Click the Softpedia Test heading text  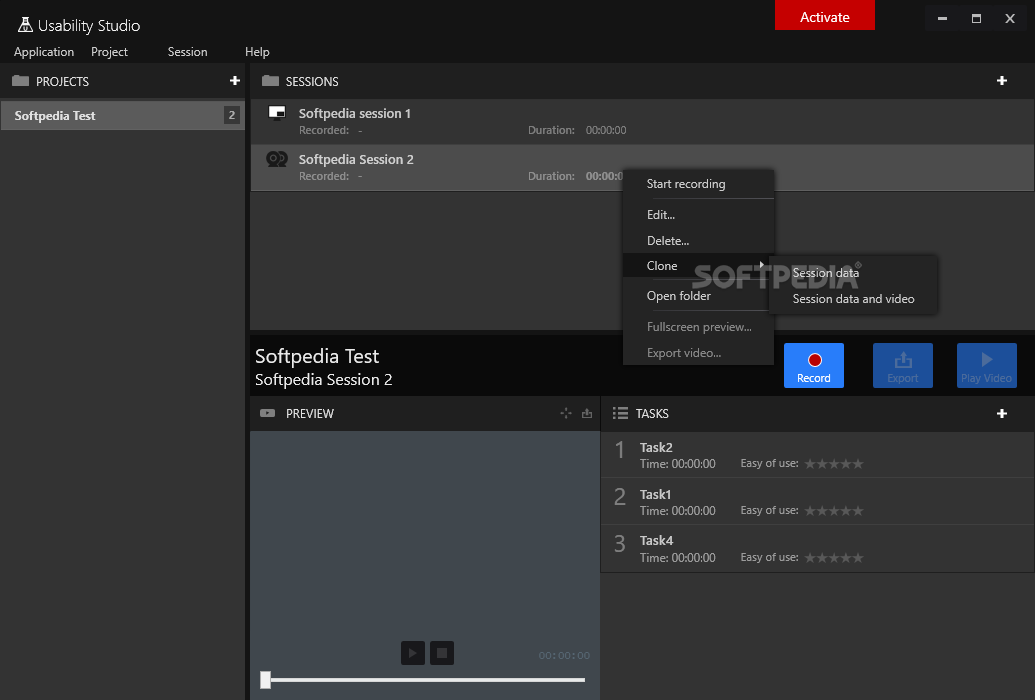coord(317,356)
